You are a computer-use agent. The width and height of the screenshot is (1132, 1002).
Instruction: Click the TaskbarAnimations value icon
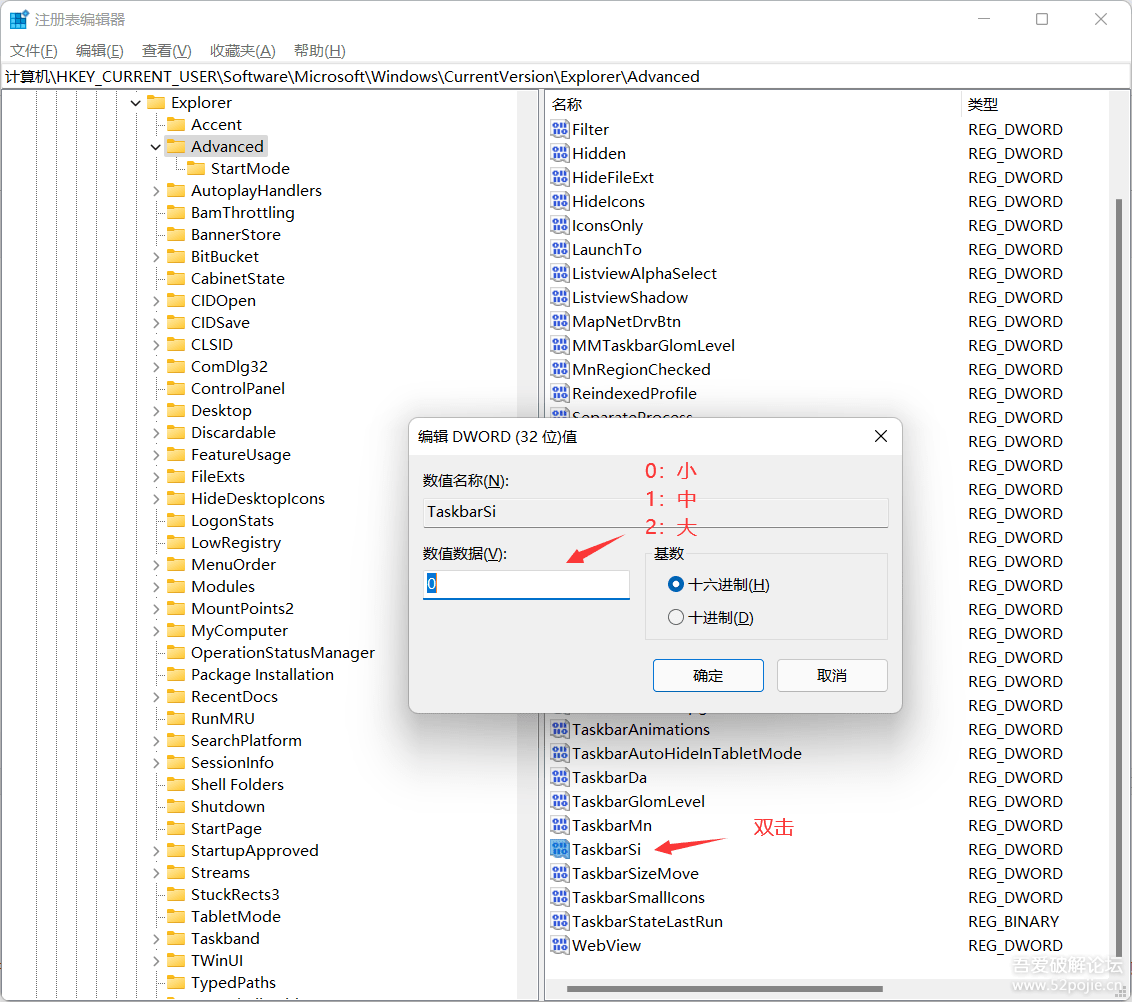coord(560,729)
